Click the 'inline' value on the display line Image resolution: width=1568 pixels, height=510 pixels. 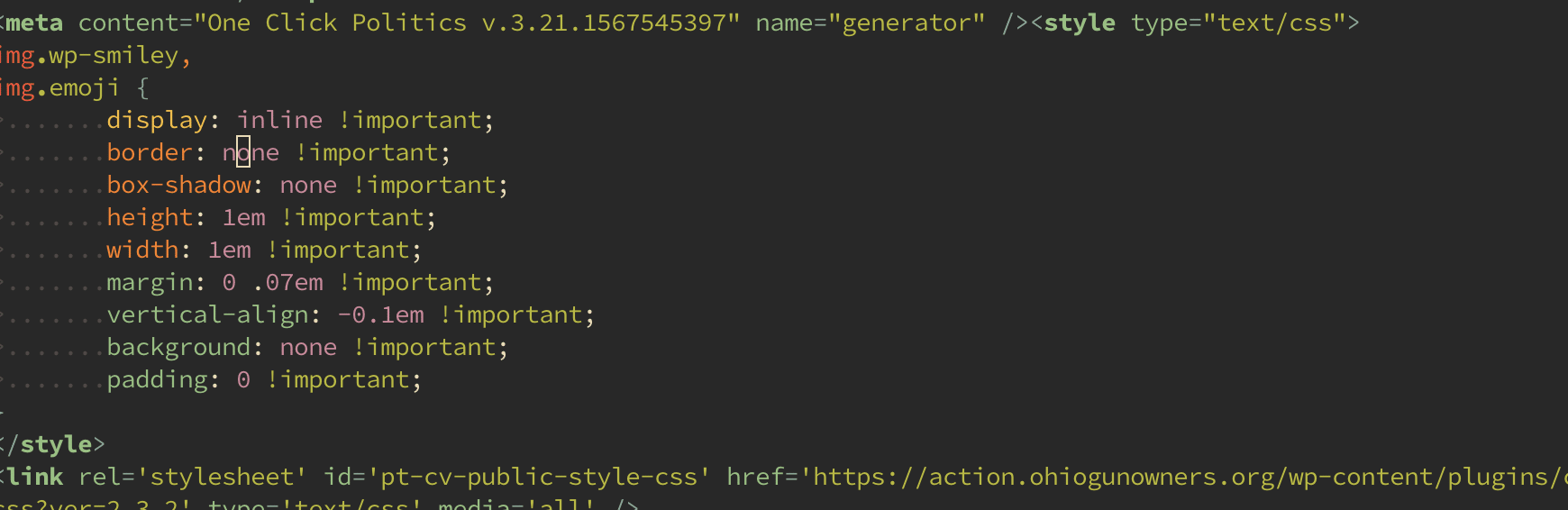[x=279, y=121]
